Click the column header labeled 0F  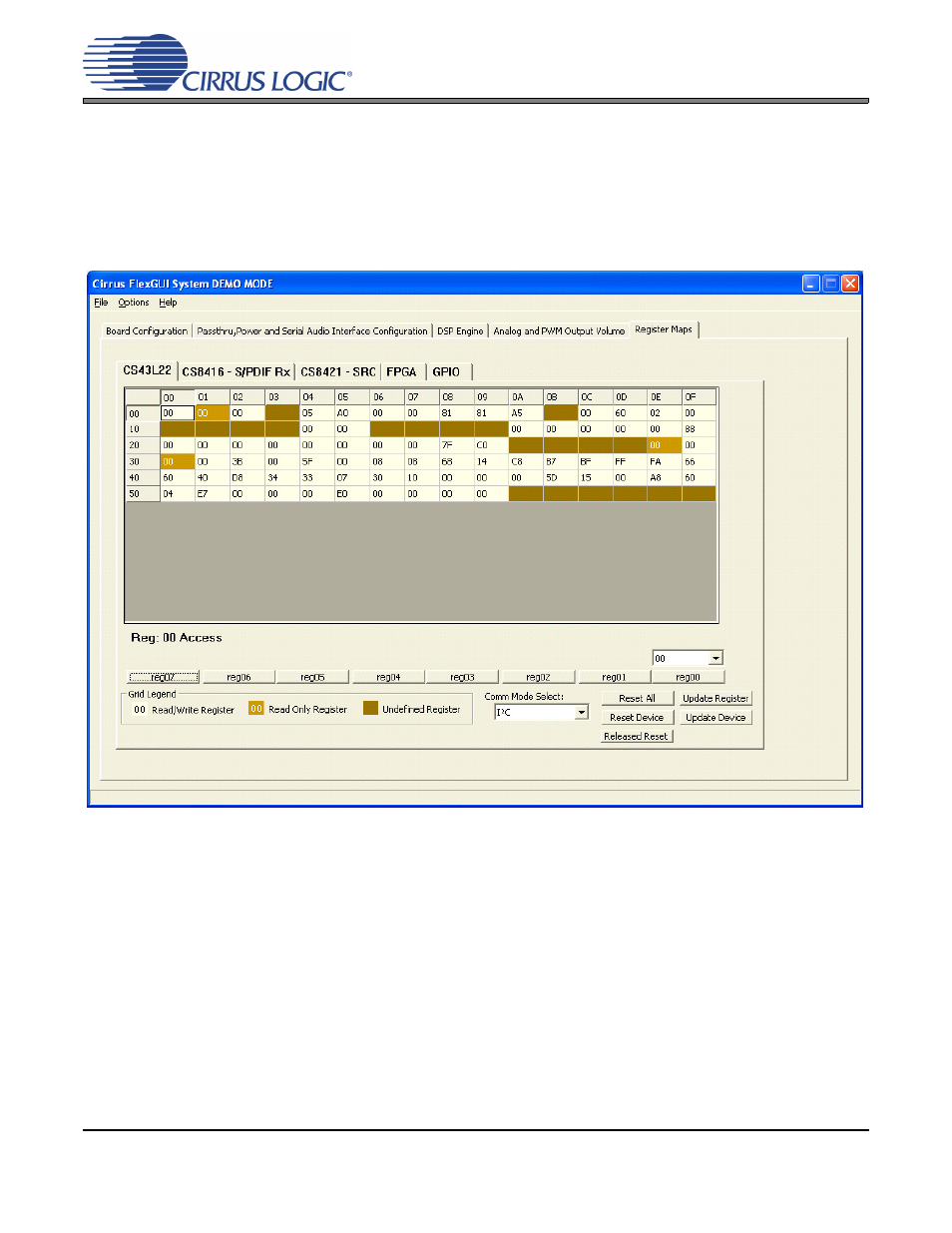(x=700, y=396)
